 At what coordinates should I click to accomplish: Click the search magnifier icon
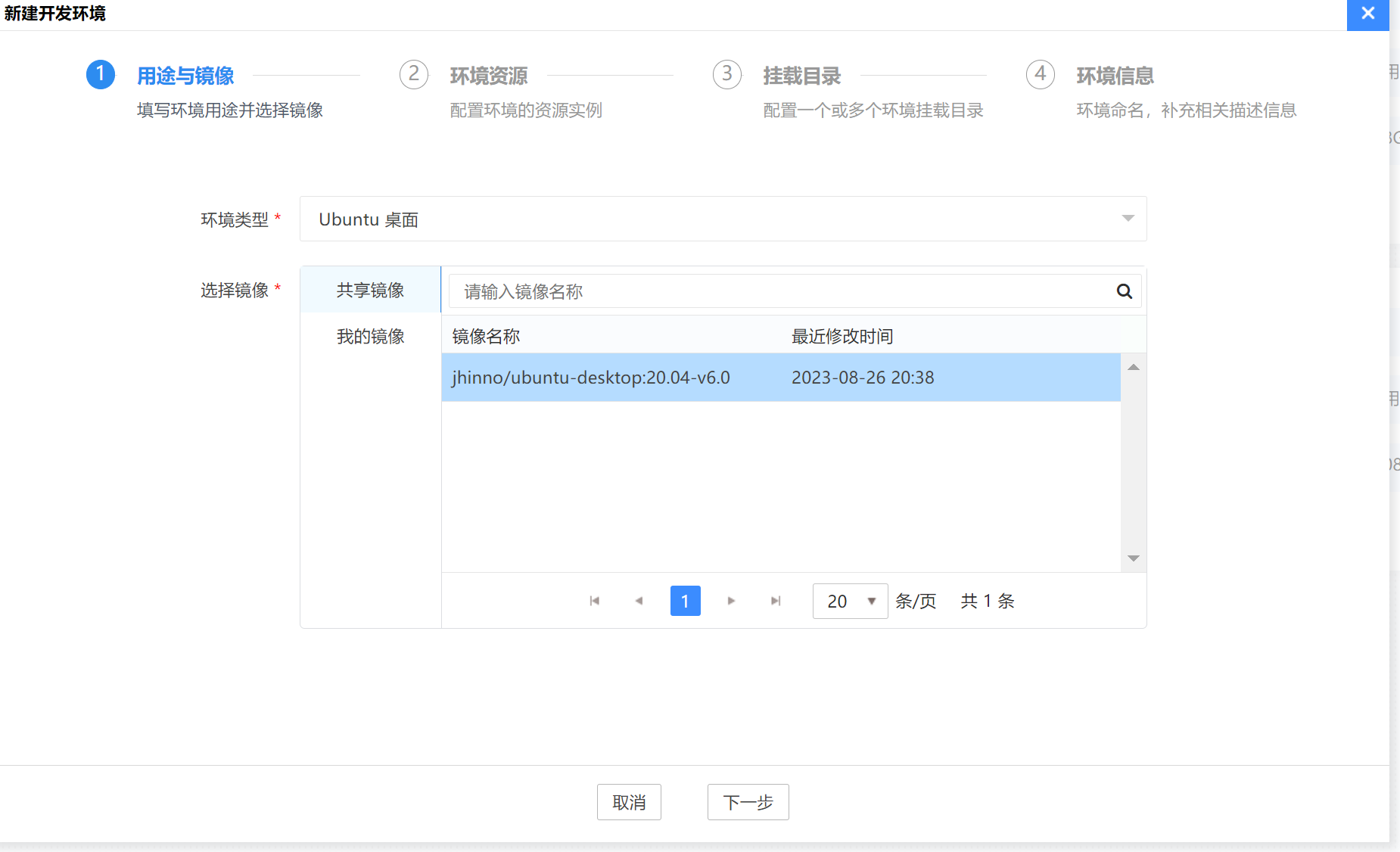[x=1125, y=291]
